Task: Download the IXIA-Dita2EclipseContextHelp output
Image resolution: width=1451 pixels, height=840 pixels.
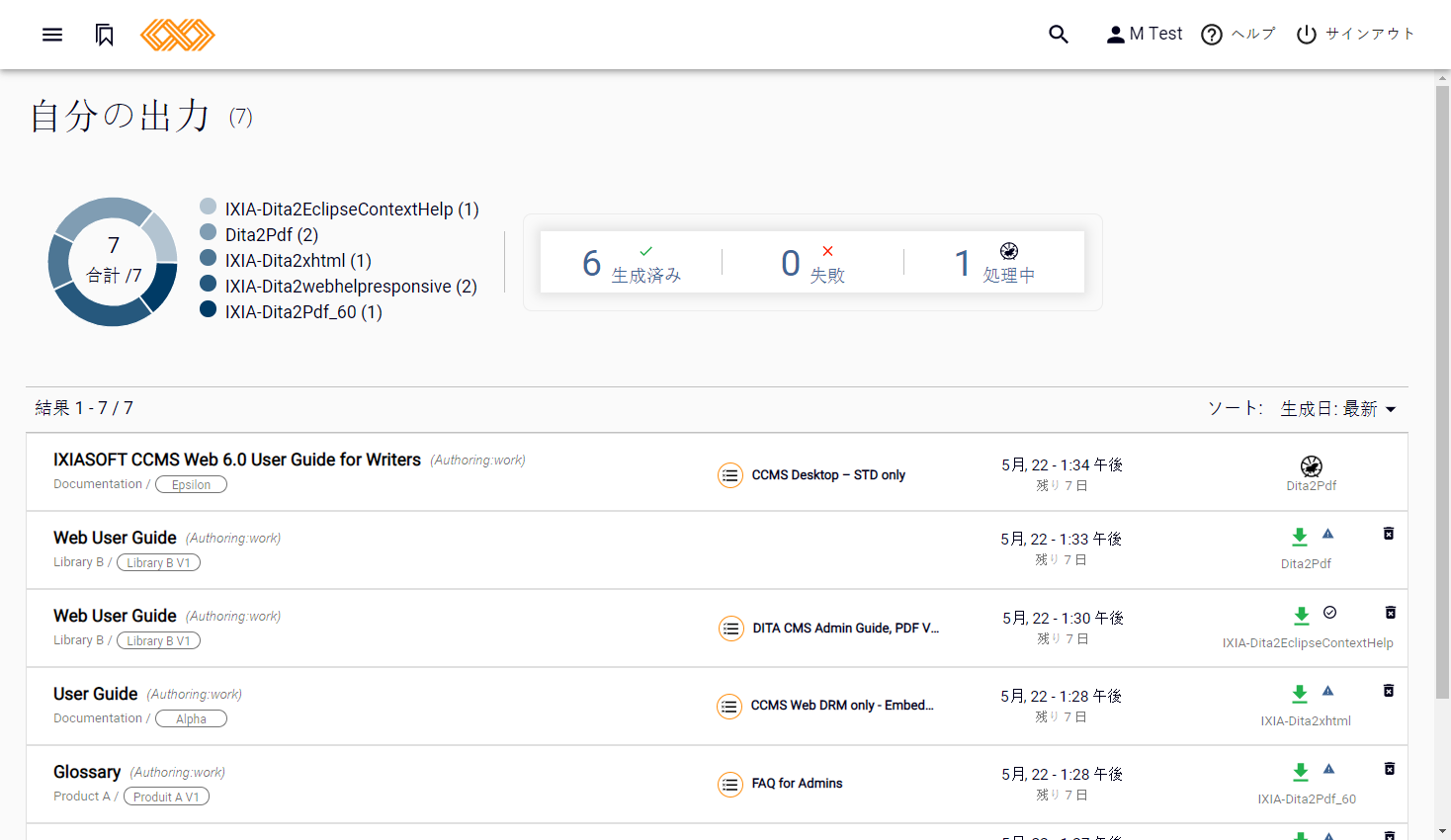Action: (x=1302, y=616)
